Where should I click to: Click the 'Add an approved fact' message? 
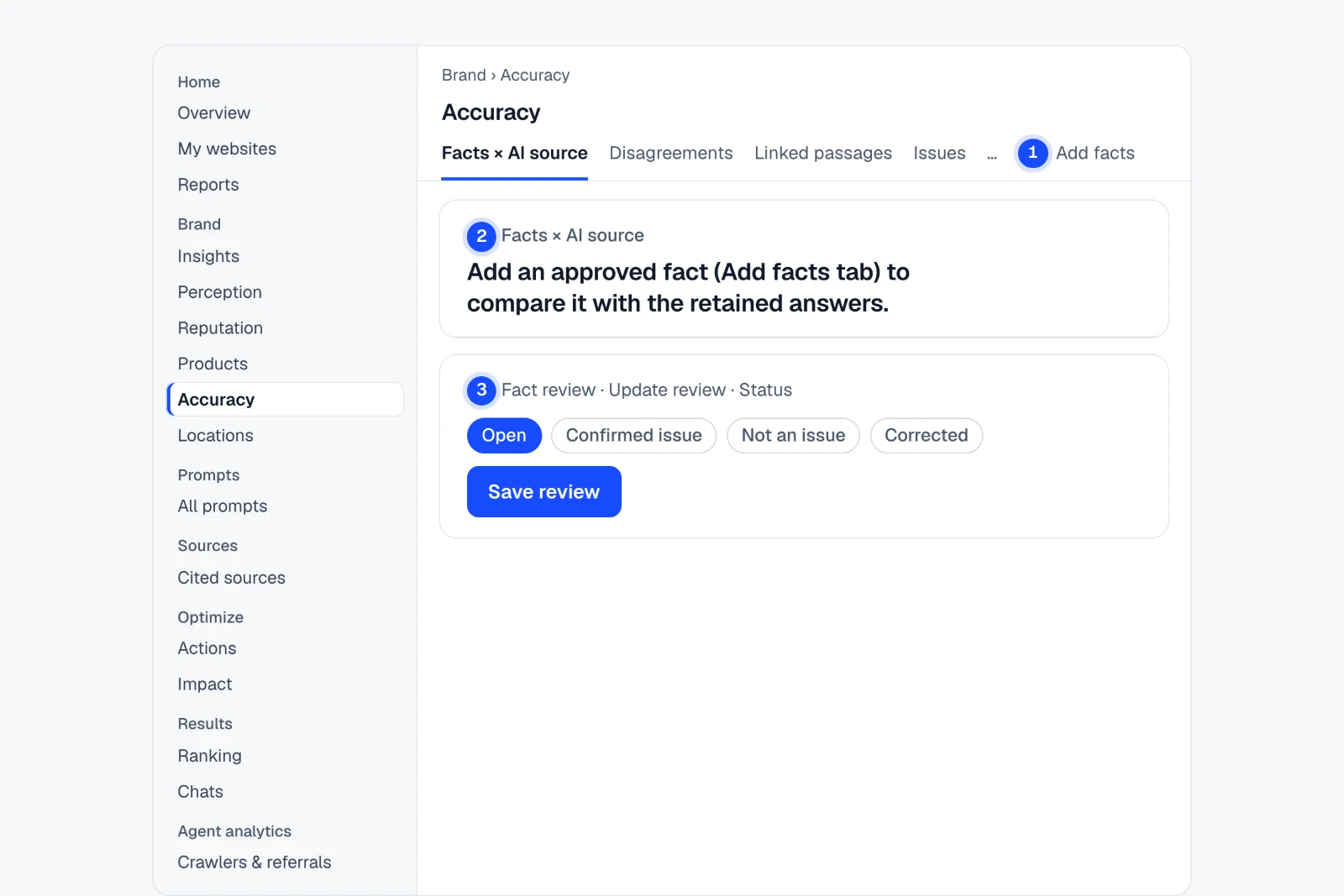(688, 288)
